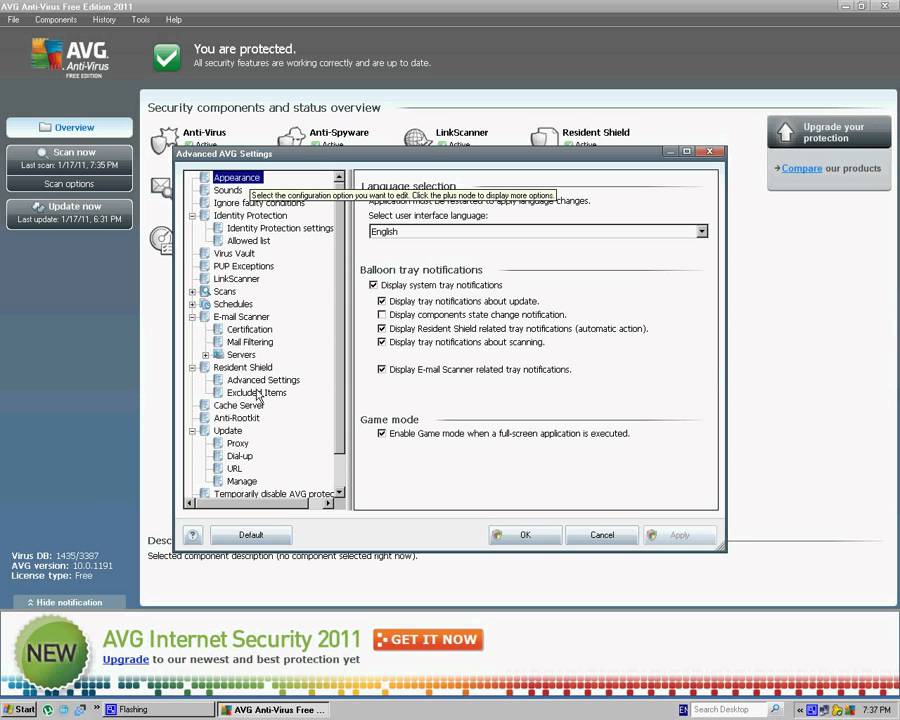Open the Components menu

point(56,20)
